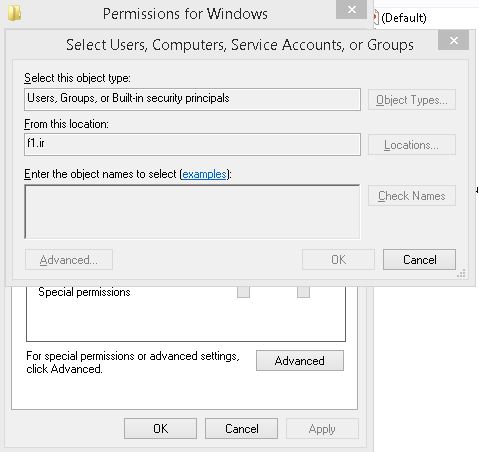
Task: Click Apply in Permissions dialog
Action: click(x=322, y=428)
